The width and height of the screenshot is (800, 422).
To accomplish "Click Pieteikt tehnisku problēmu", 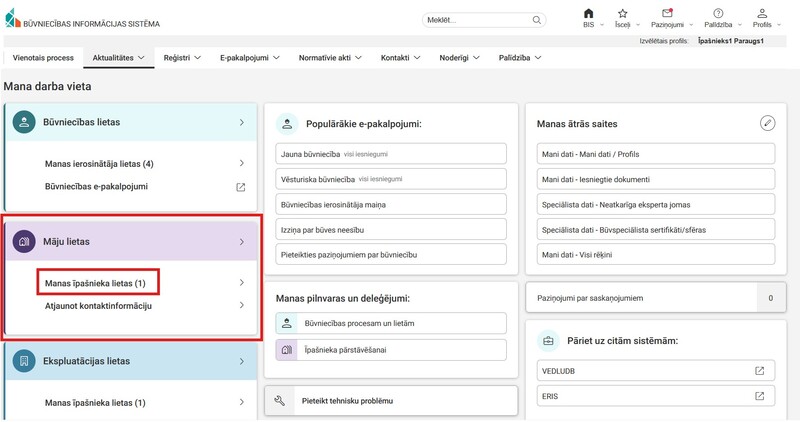I will (391, 401).
